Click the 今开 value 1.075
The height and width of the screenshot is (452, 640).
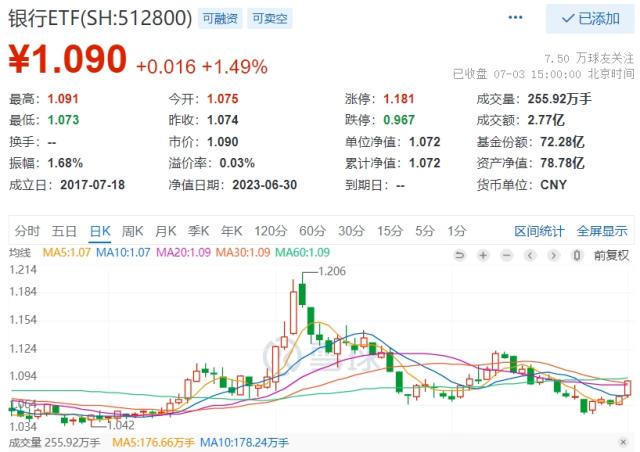tap(222, 99)
